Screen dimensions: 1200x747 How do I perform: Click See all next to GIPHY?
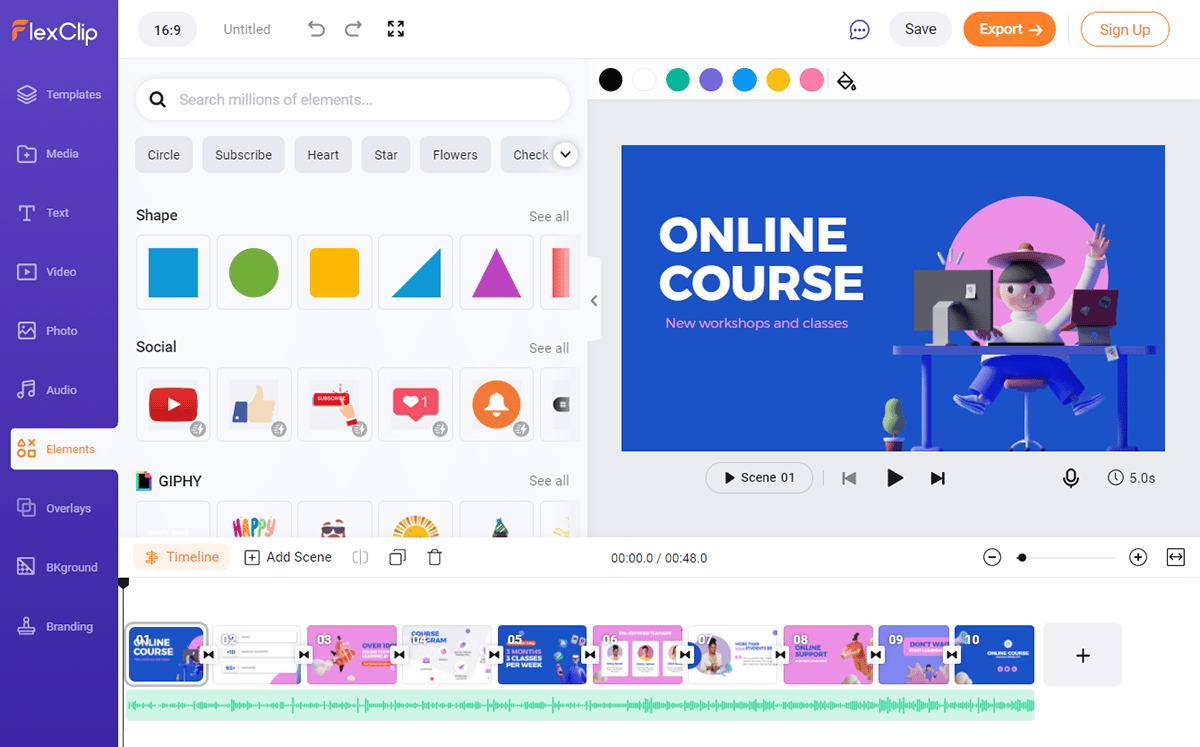549,480
